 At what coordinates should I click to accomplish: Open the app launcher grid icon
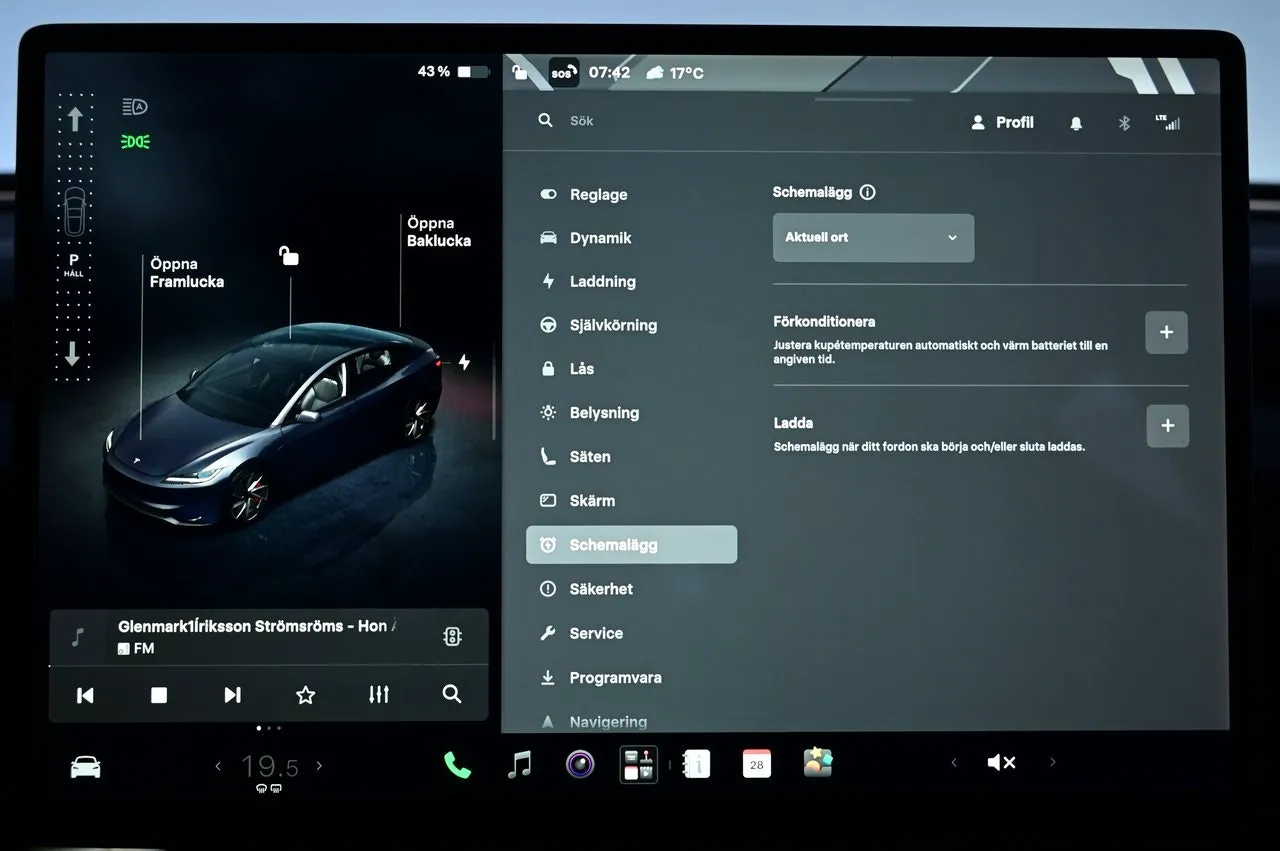[x=639, y=765]
